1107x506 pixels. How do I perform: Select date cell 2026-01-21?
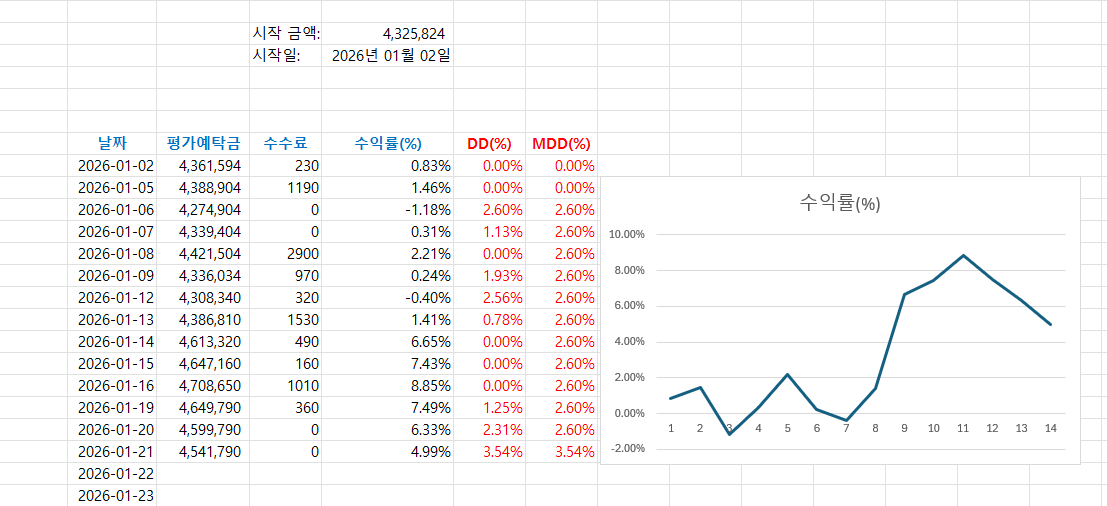(116, 451)
